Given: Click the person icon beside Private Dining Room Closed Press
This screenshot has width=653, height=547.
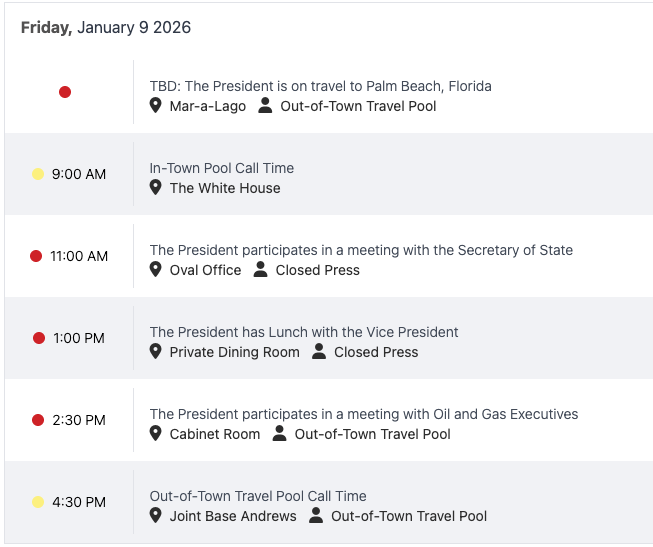Looking at the screenshot, I should 319,352.
